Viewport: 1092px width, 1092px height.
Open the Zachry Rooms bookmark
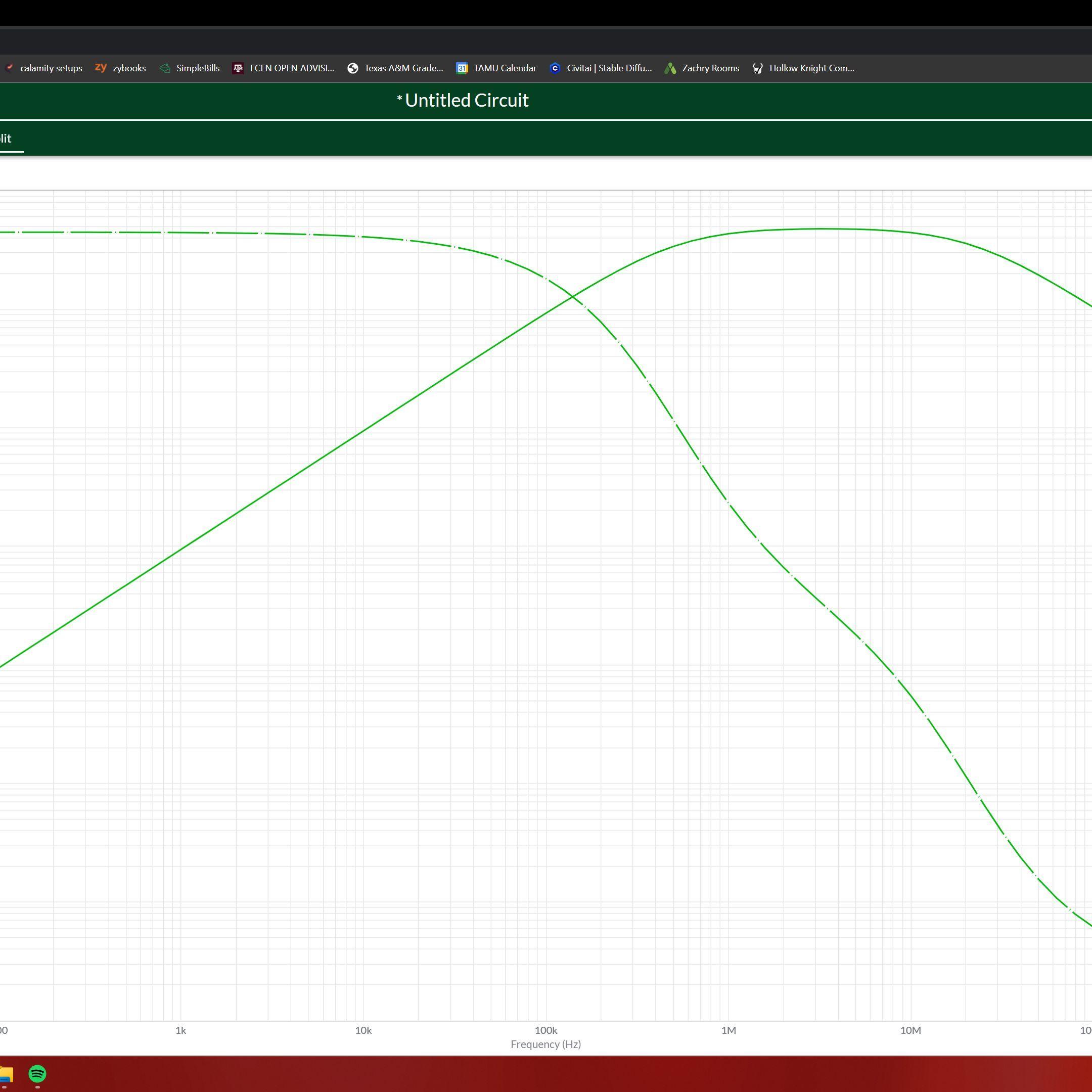702,68
